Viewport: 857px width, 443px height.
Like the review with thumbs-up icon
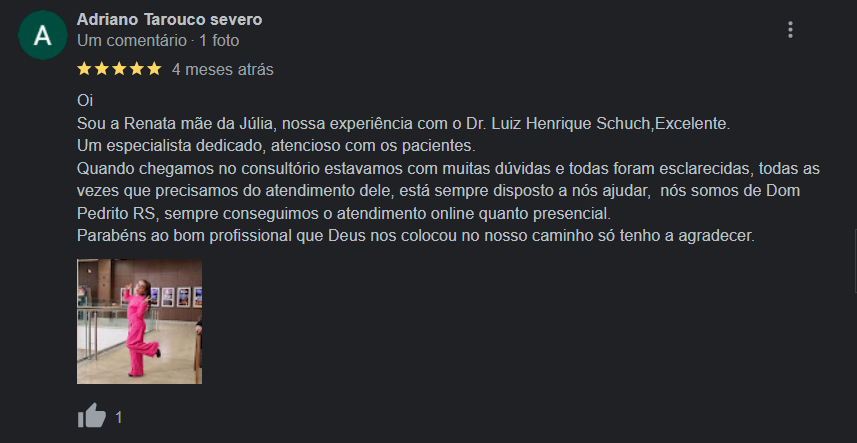(92, 416)
